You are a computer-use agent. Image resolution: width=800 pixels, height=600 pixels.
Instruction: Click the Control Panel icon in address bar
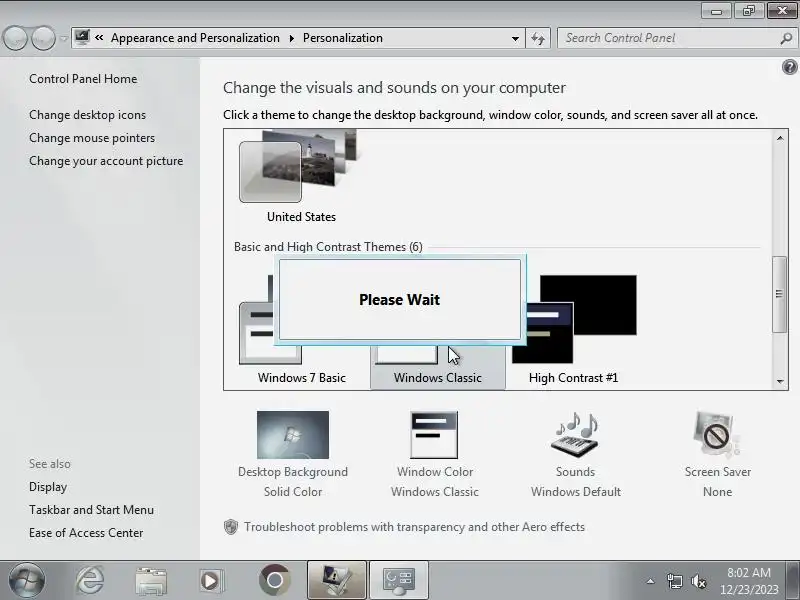click(x=82, y=37)
